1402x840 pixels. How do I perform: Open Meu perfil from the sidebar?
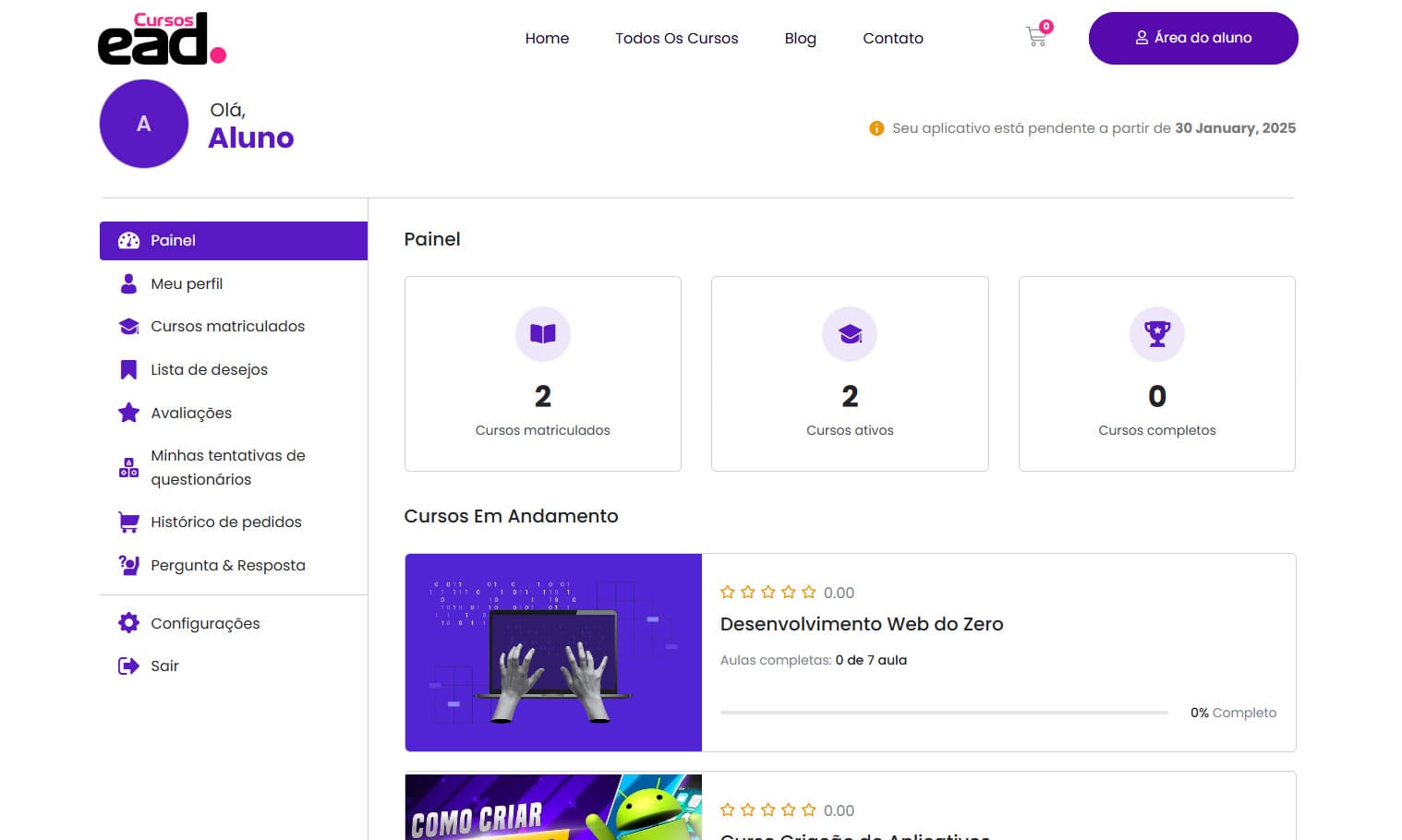(x=187, y=283)
